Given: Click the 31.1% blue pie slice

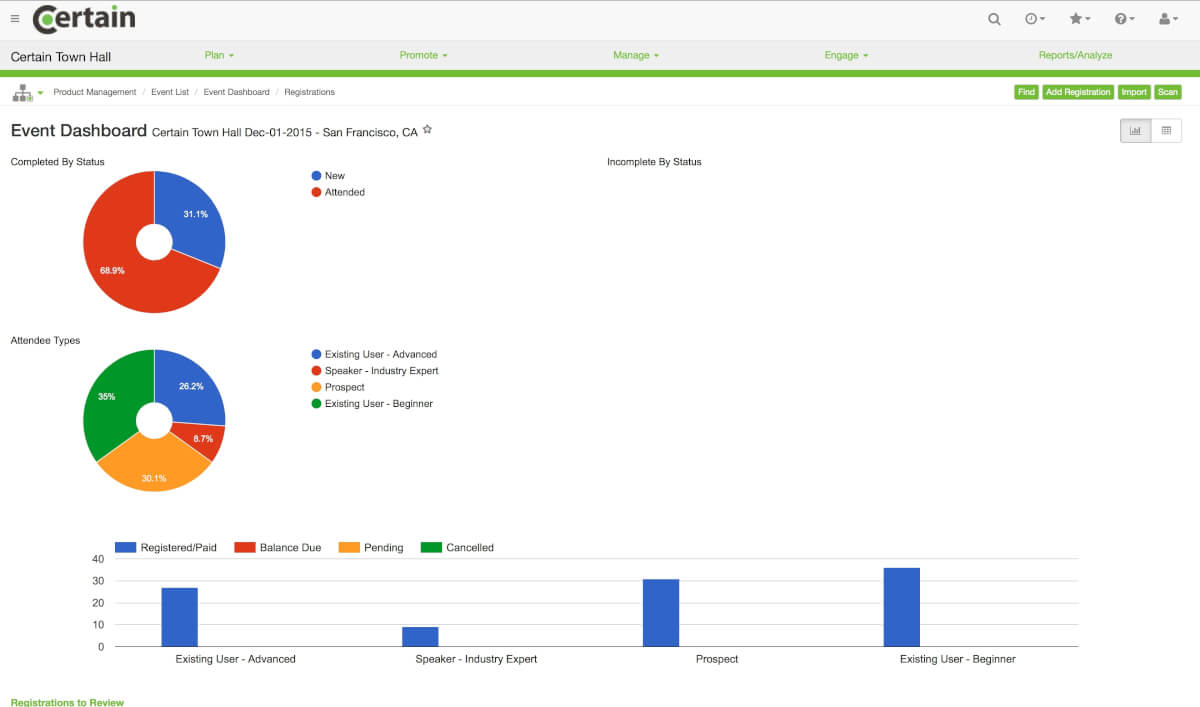Looking at the screenshot, I should tap(195, 215).
